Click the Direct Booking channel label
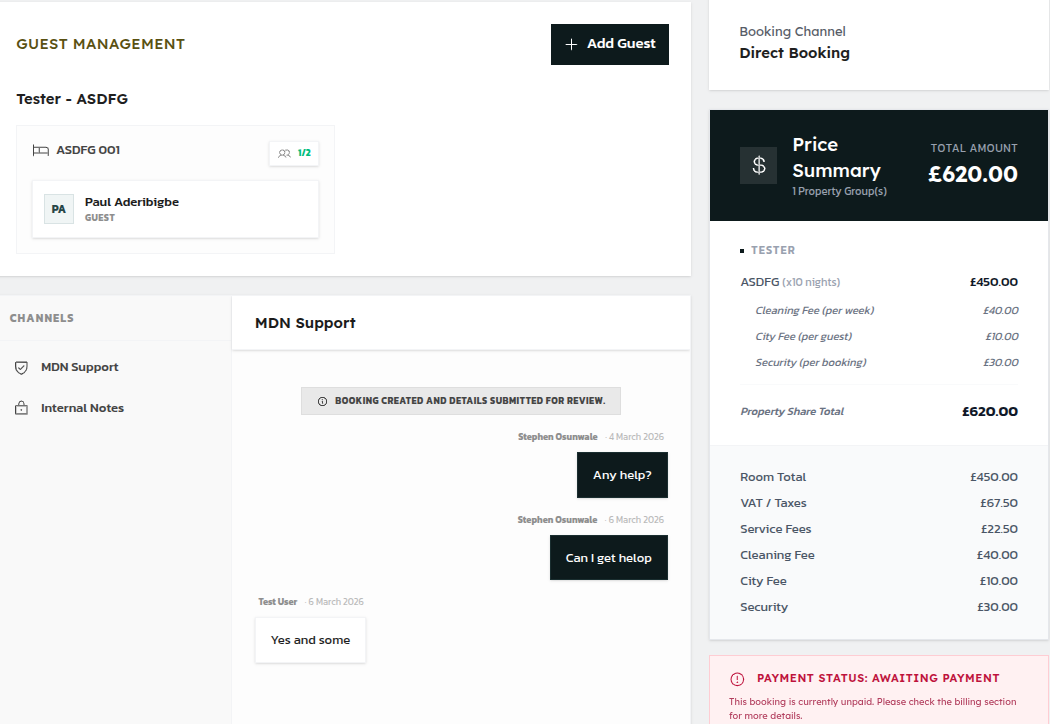1050x724 pixels. tap(794, 53)
